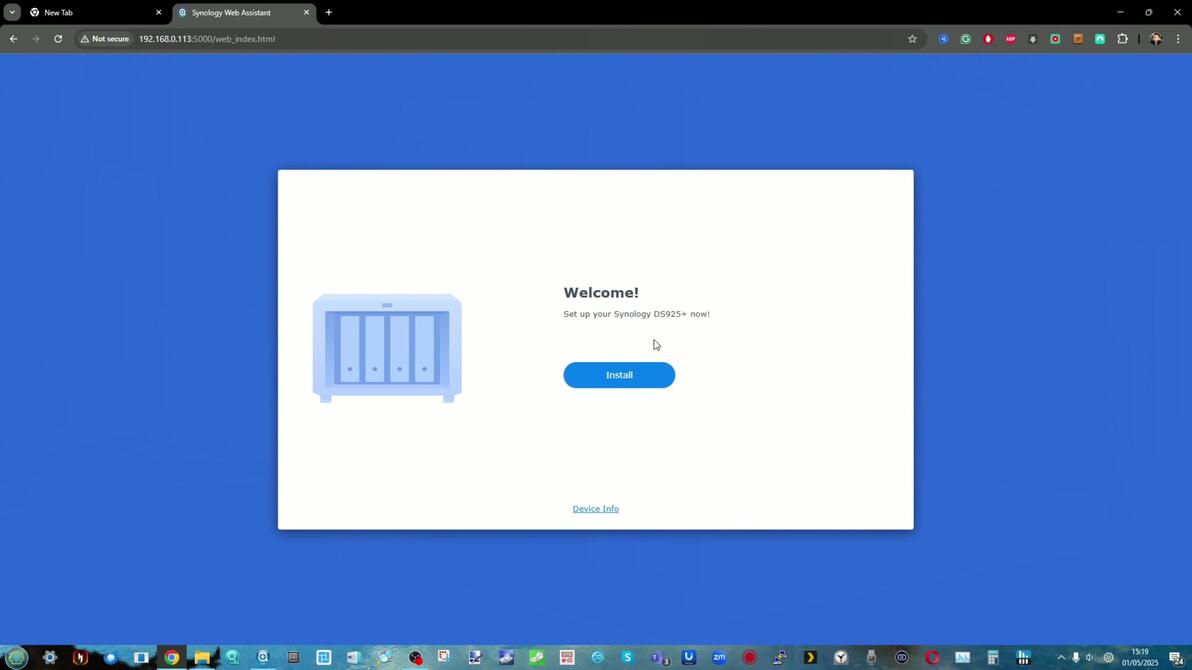The height and width of the screenshot is (670, 1192).
Task: Go back to the previous page
Action: coord(14,39)
